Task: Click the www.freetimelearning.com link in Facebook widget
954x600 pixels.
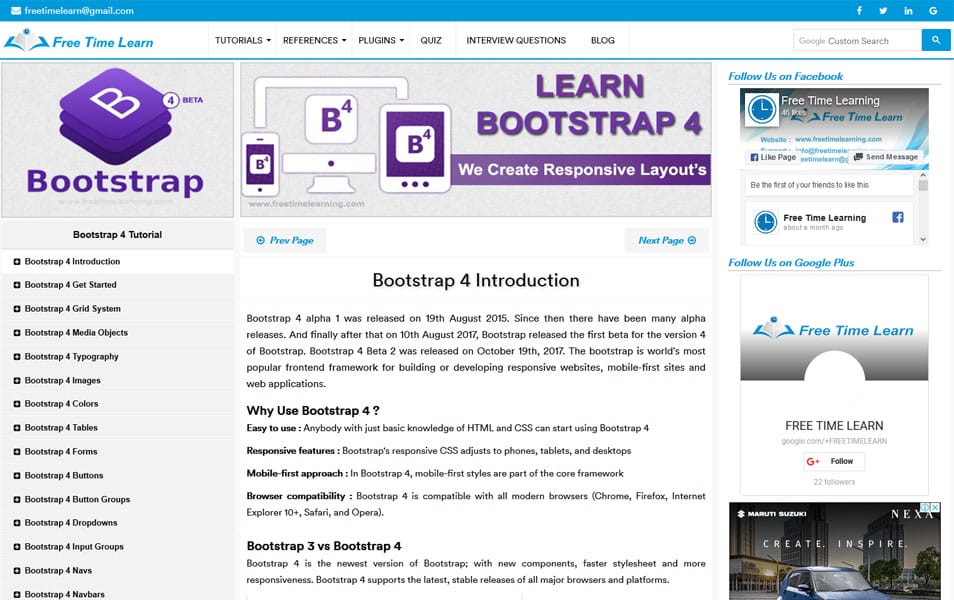Action: pyautogui.click(x=838, y=139)
